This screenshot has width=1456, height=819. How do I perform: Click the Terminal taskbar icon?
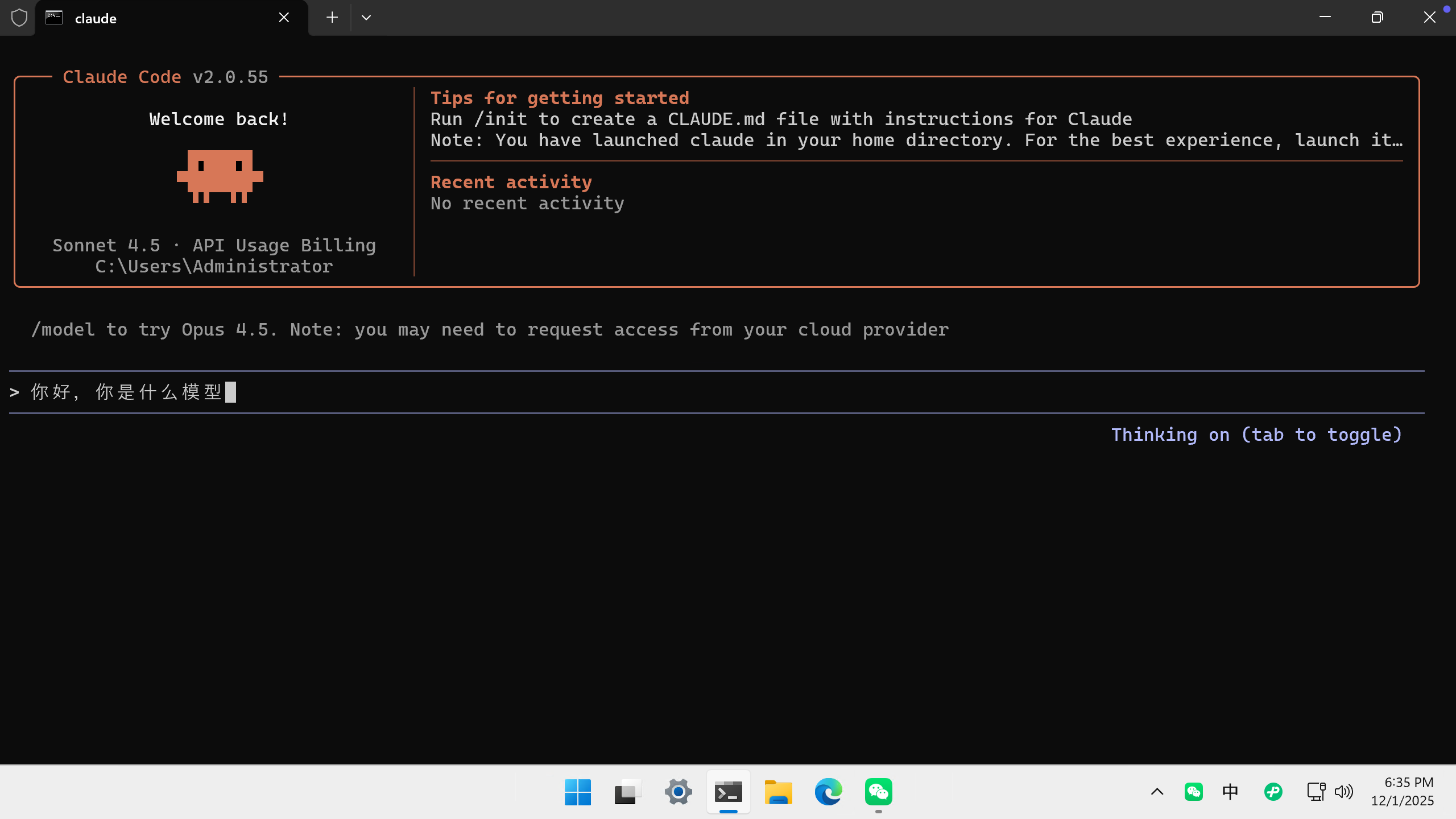pyautogui.click(x=728, y=792)
